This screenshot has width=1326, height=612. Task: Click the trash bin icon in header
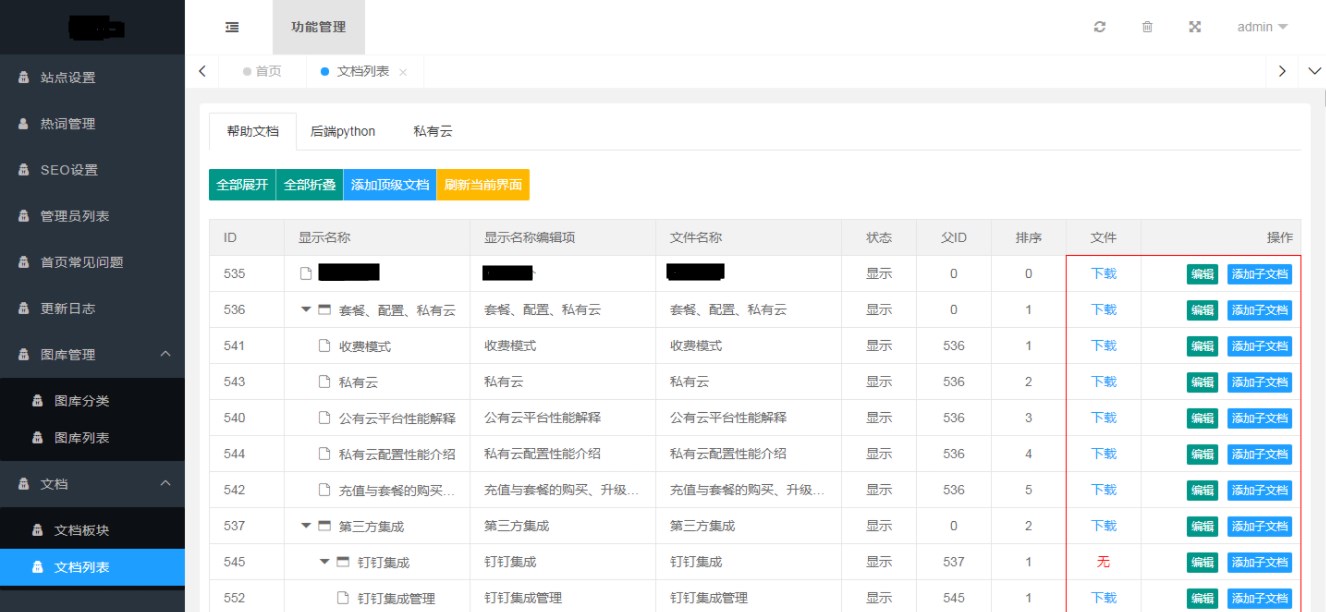click(x=1147, y=27)
